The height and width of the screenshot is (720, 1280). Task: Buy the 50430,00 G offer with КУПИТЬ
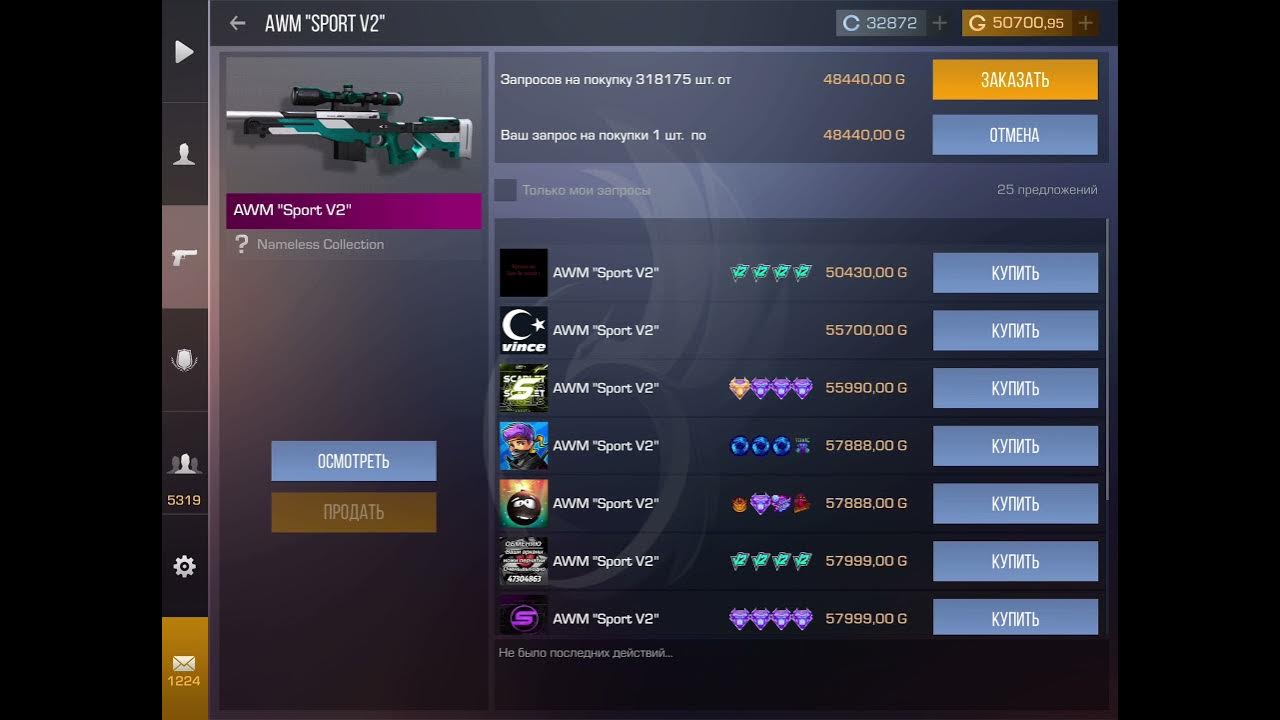point(1015,273)
